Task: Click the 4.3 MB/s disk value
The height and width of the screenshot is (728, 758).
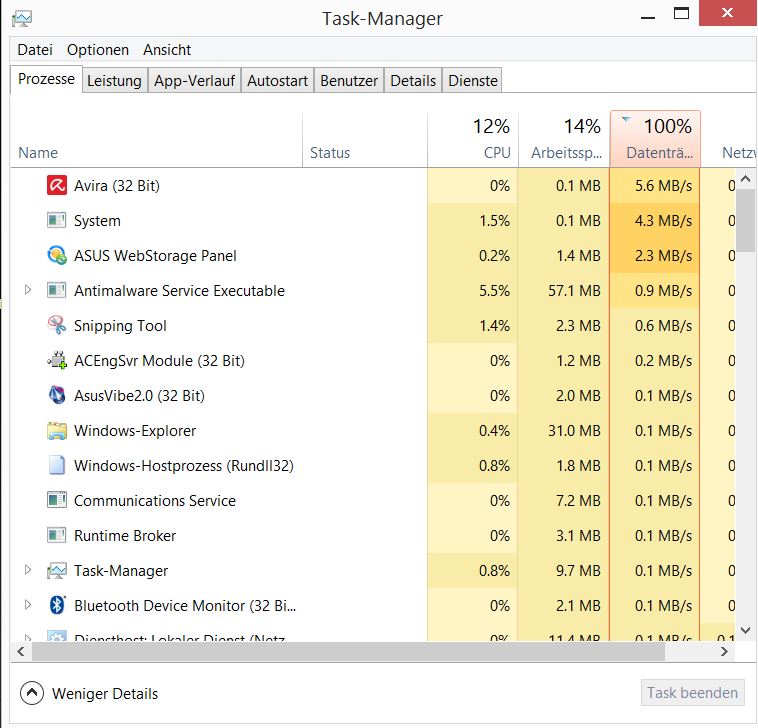Action: (x=663, y=220)
